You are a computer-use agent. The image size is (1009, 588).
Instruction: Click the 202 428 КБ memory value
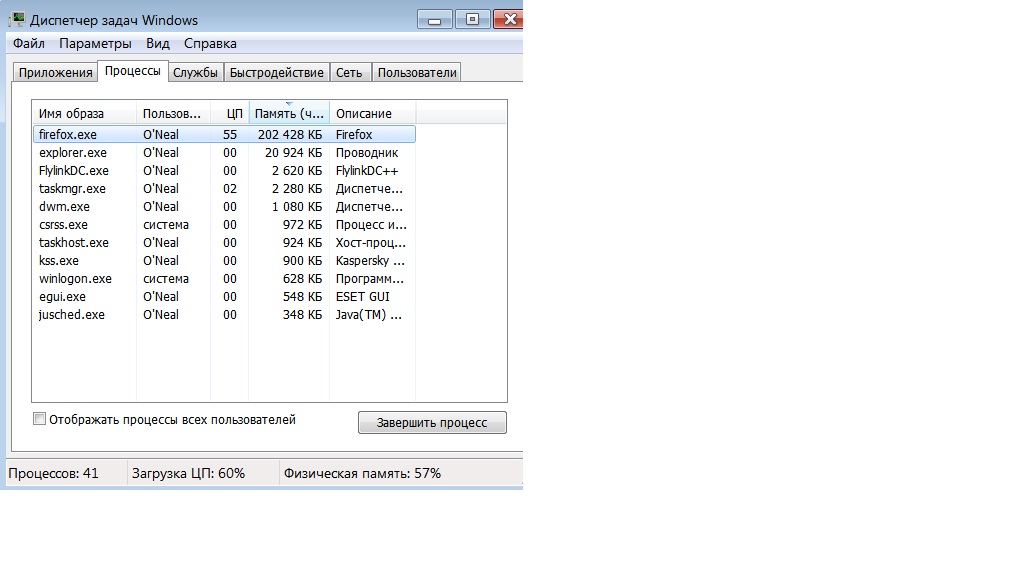tap(290, 134)
